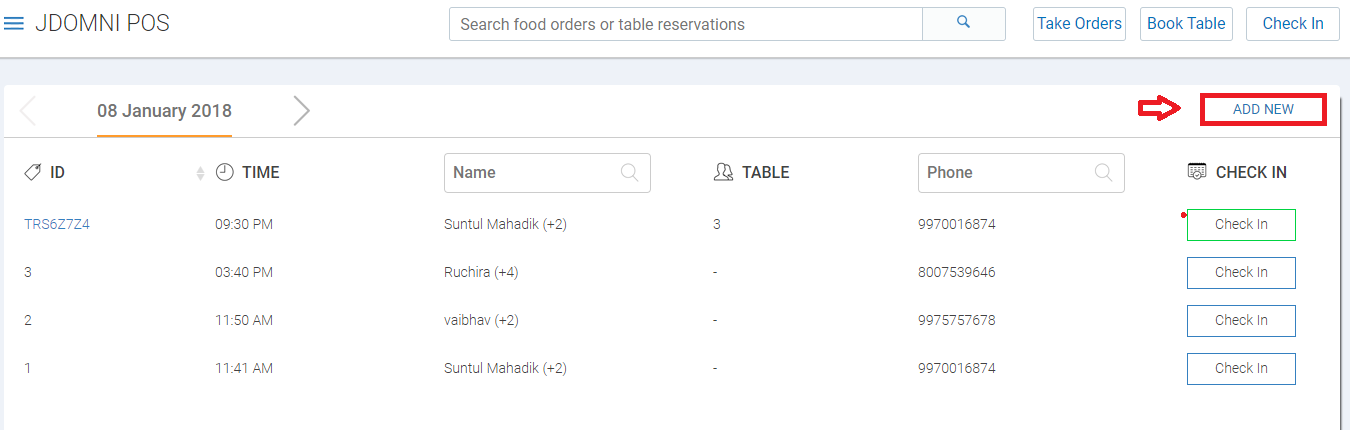Click the magnifier search button in top bar
Screen dimensions: 1350x430
[x=964, y=23]
